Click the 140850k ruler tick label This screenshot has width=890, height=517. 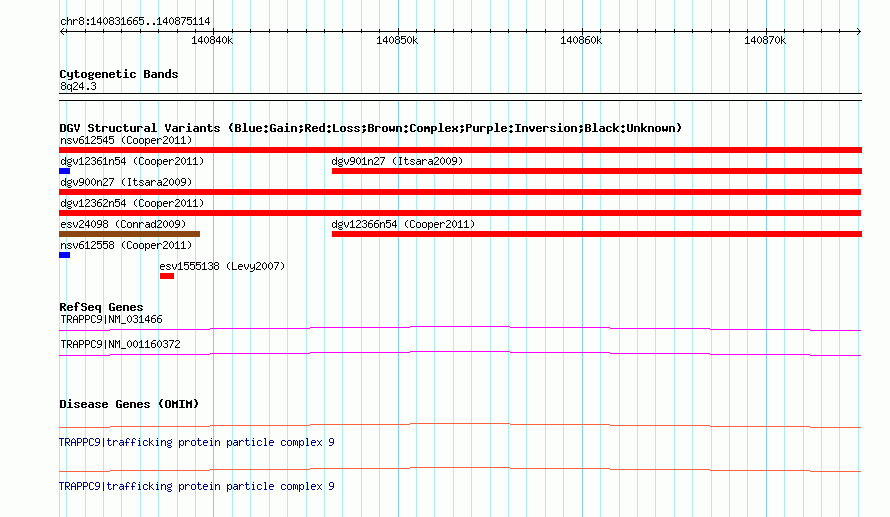coord(397,40)
